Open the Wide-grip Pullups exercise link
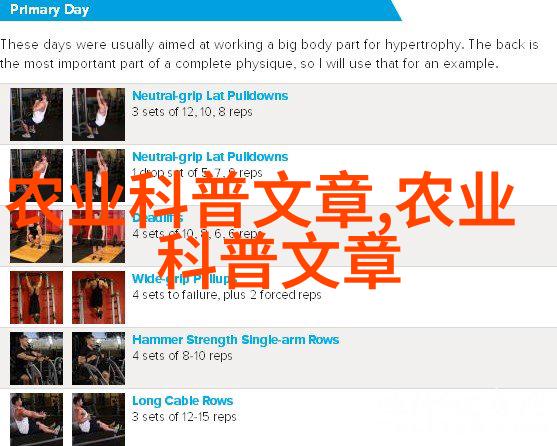This screenshot has width=557, height=446. tap(183, 279)
